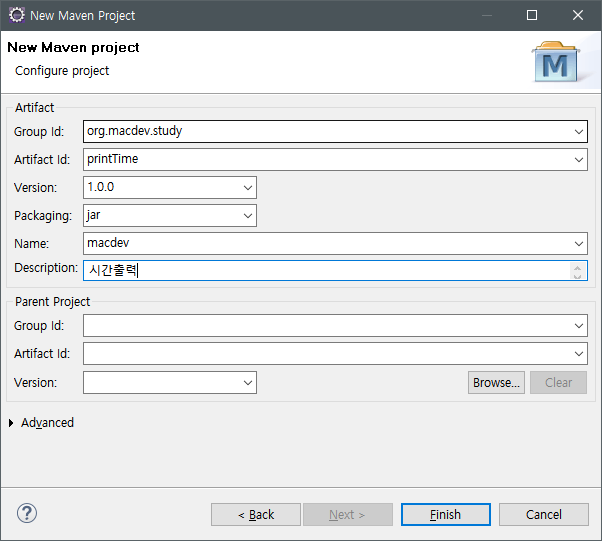Image resolution: width=602 pixels, height=541 pixels.
Task: Open the Parent Project Group Id dropdown arrow
Action: [579, 326]
